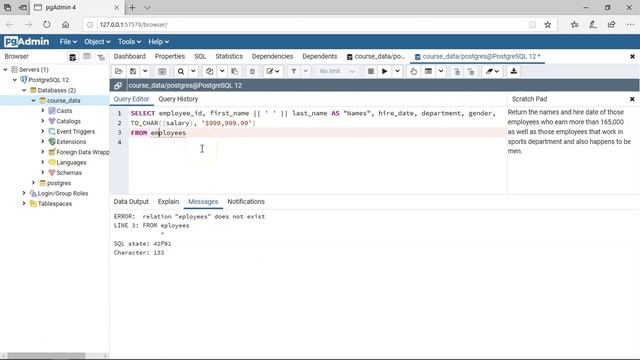Close the Scratch Pad panel

632,99
